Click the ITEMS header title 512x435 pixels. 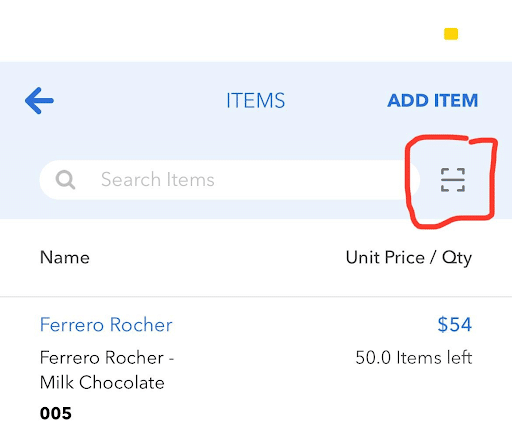pyautogui.click(x=256, y=101)
